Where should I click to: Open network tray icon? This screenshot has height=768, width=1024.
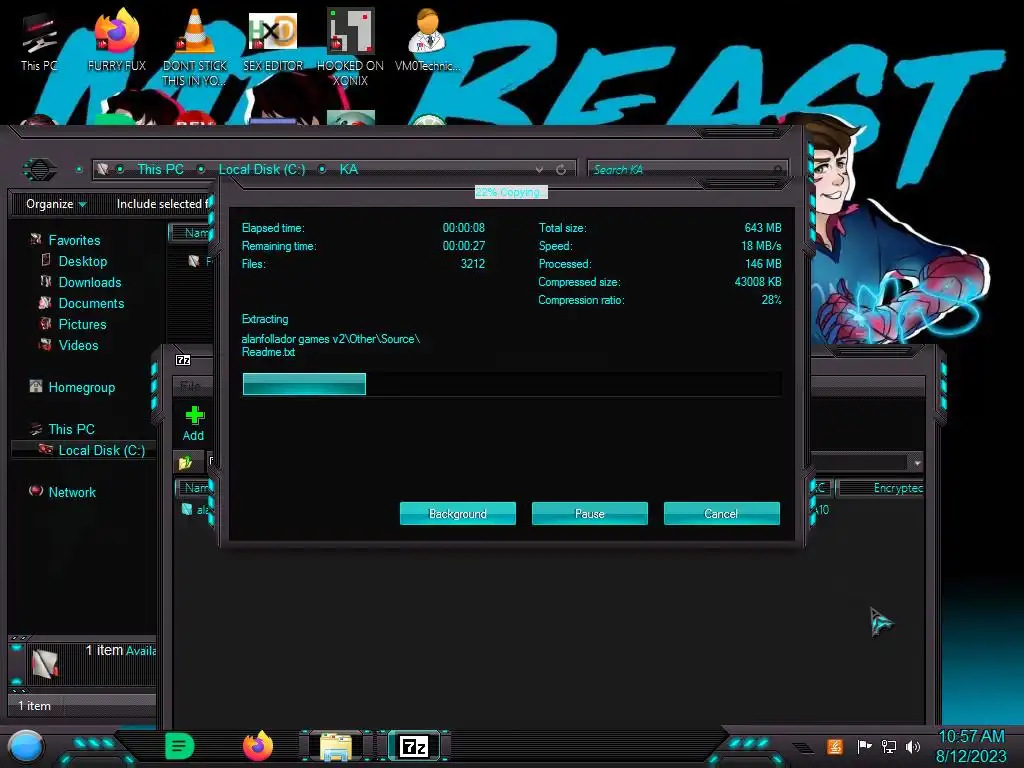tap(888, 746)
